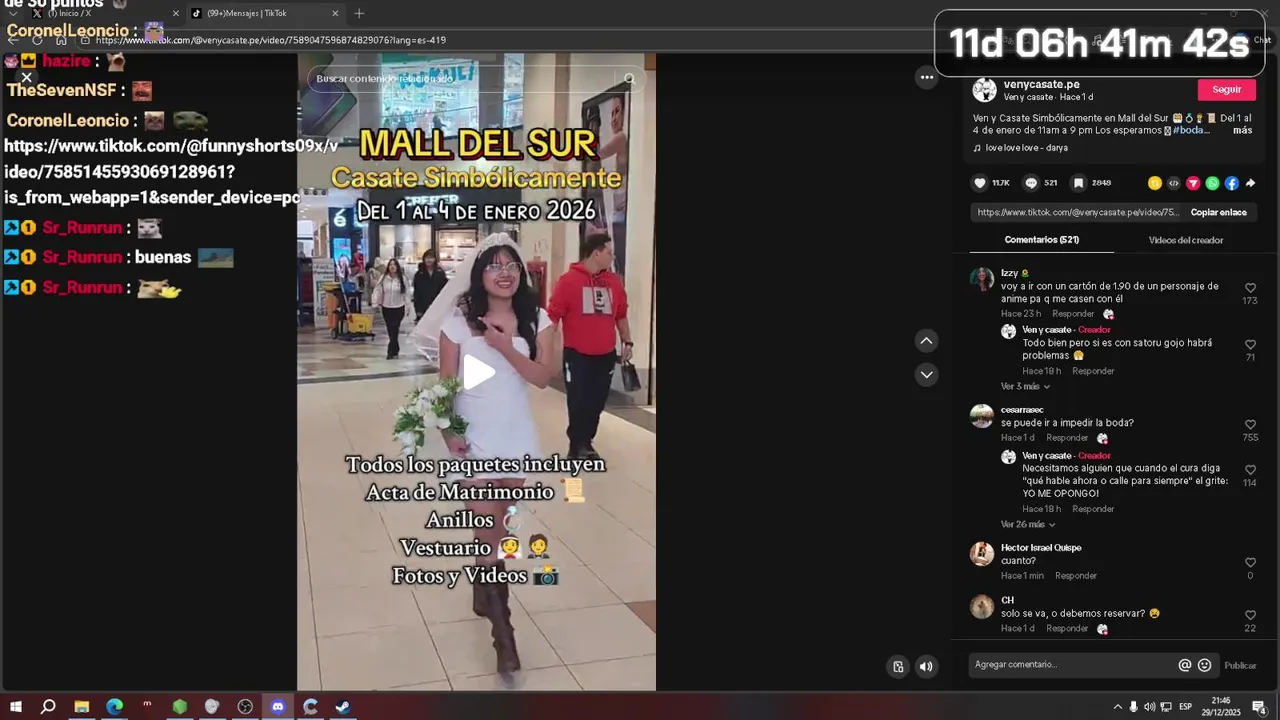Open Discord from the taskbar
This screenshot has width=1280, height=720.
click(x=278, y=707)
